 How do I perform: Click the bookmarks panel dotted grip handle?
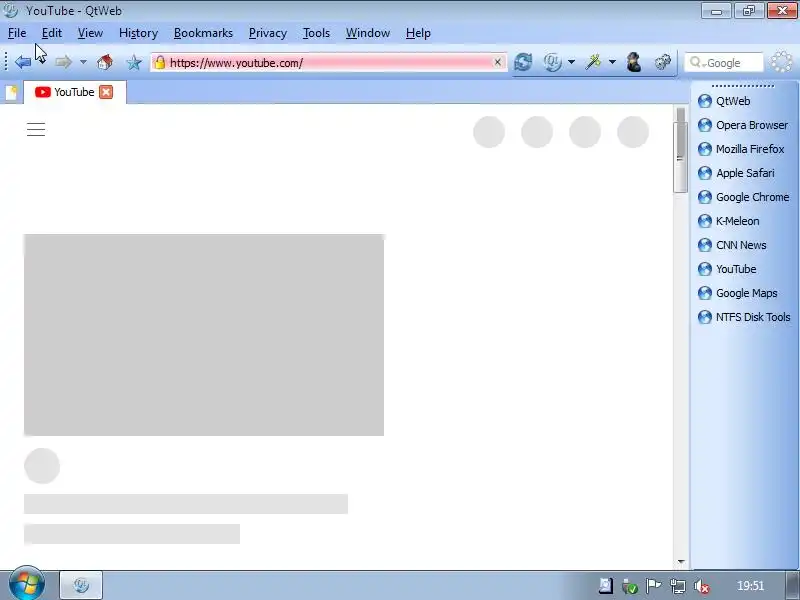(742, 86)
